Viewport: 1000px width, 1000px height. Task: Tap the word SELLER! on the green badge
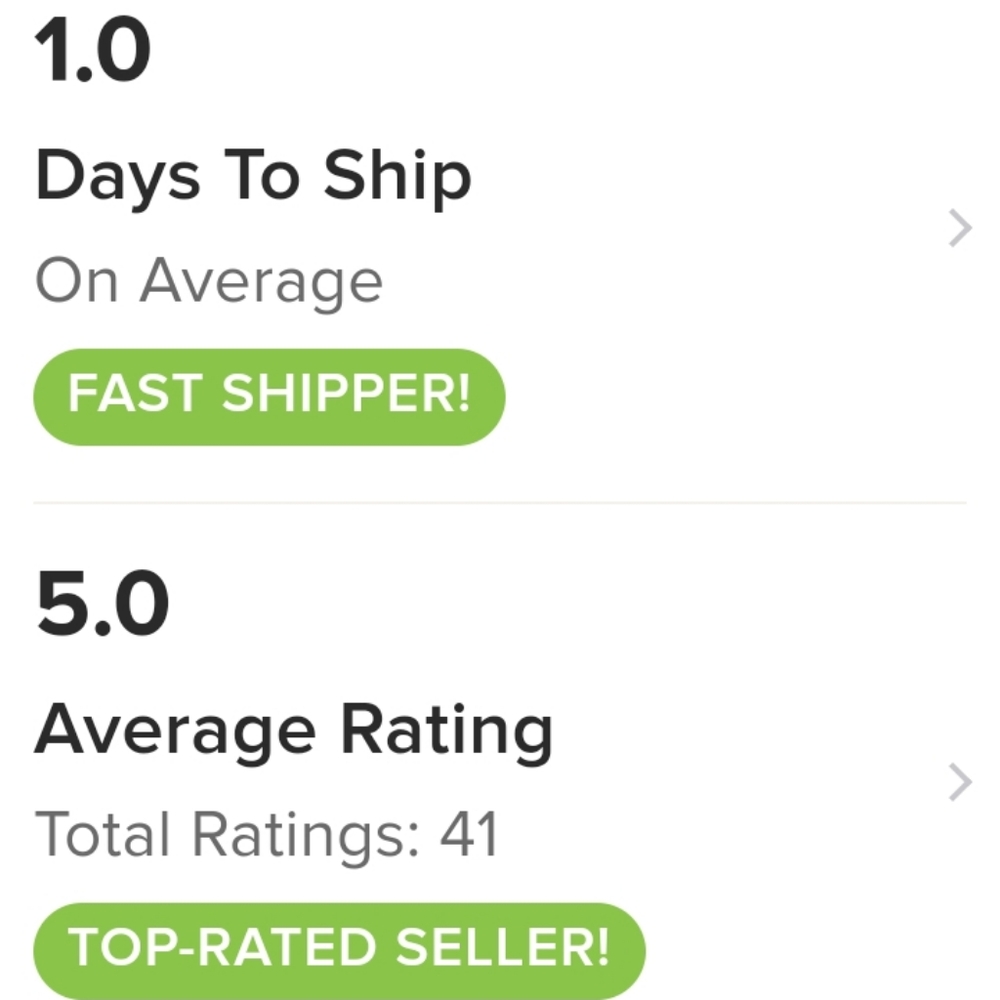click(x=501, y=949)
